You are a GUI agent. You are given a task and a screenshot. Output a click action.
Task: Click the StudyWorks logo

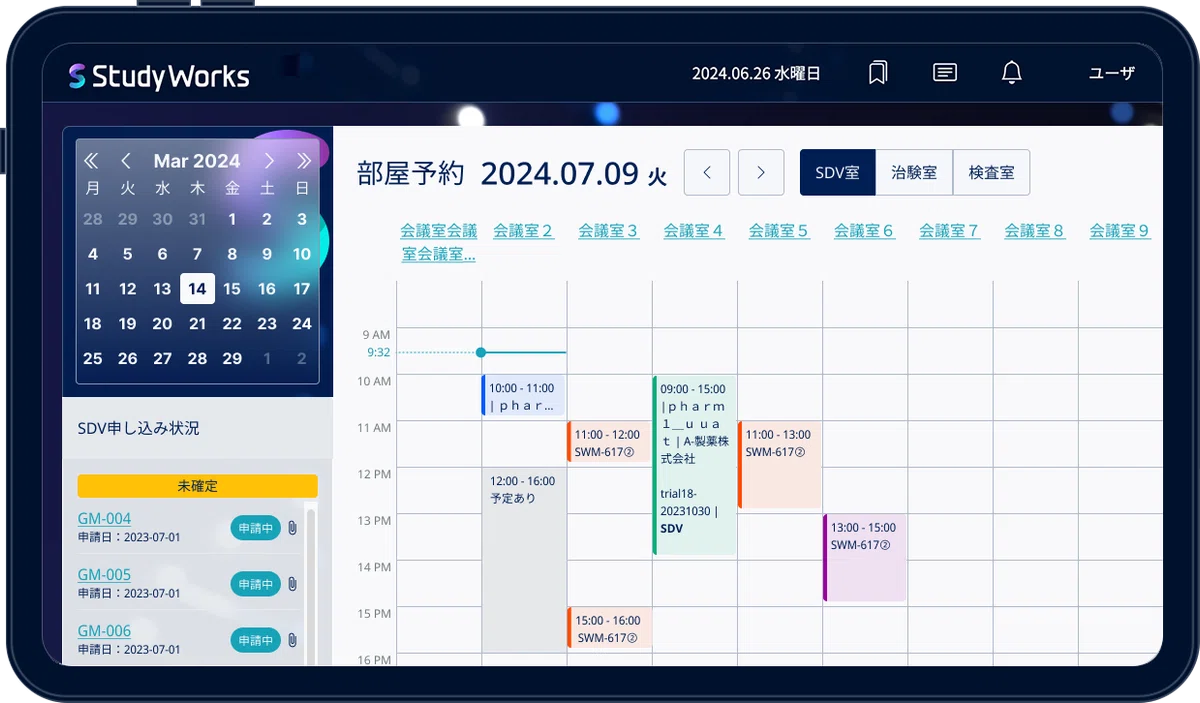coord(159,76)
